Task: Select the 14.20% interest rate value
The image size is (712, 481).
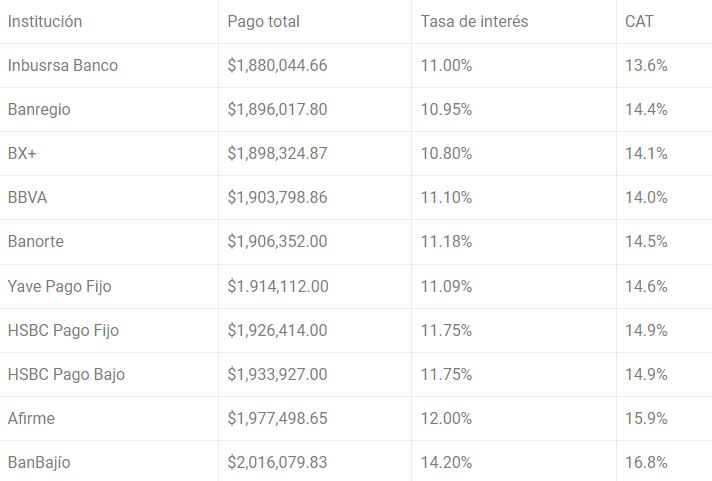Action: click(446, 462)
